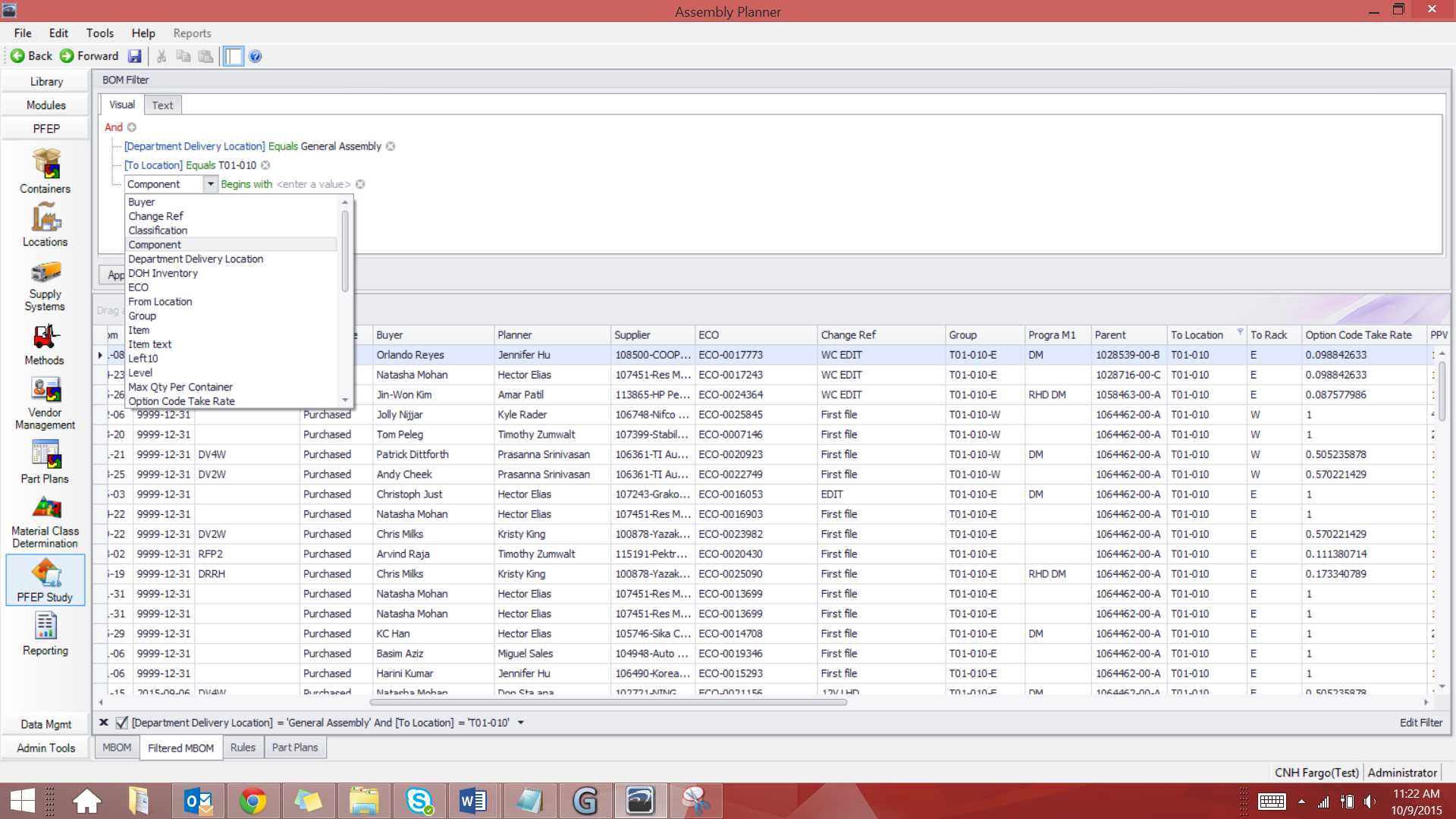Click the Modules navigation button

46,105
